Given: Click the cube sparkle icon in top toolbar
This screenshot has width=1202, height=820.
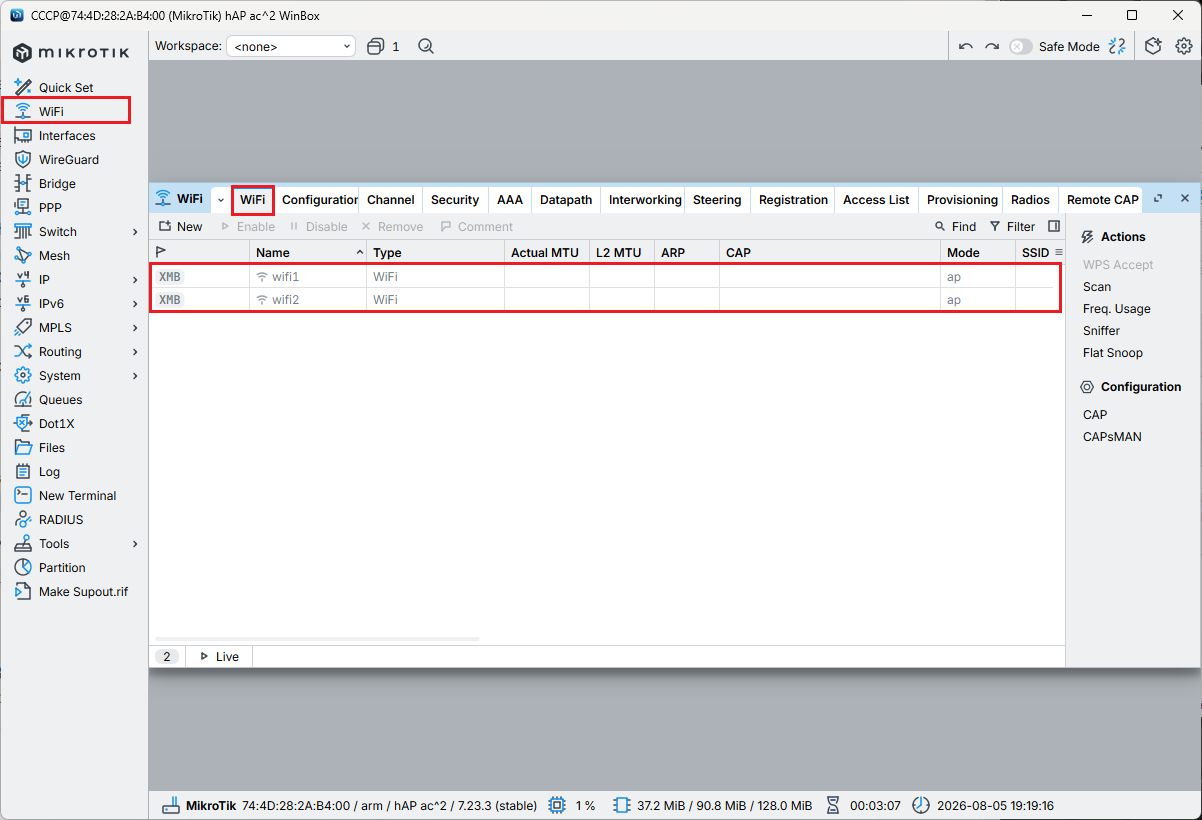Looking at the screenshot, I should coord(1153,46).
